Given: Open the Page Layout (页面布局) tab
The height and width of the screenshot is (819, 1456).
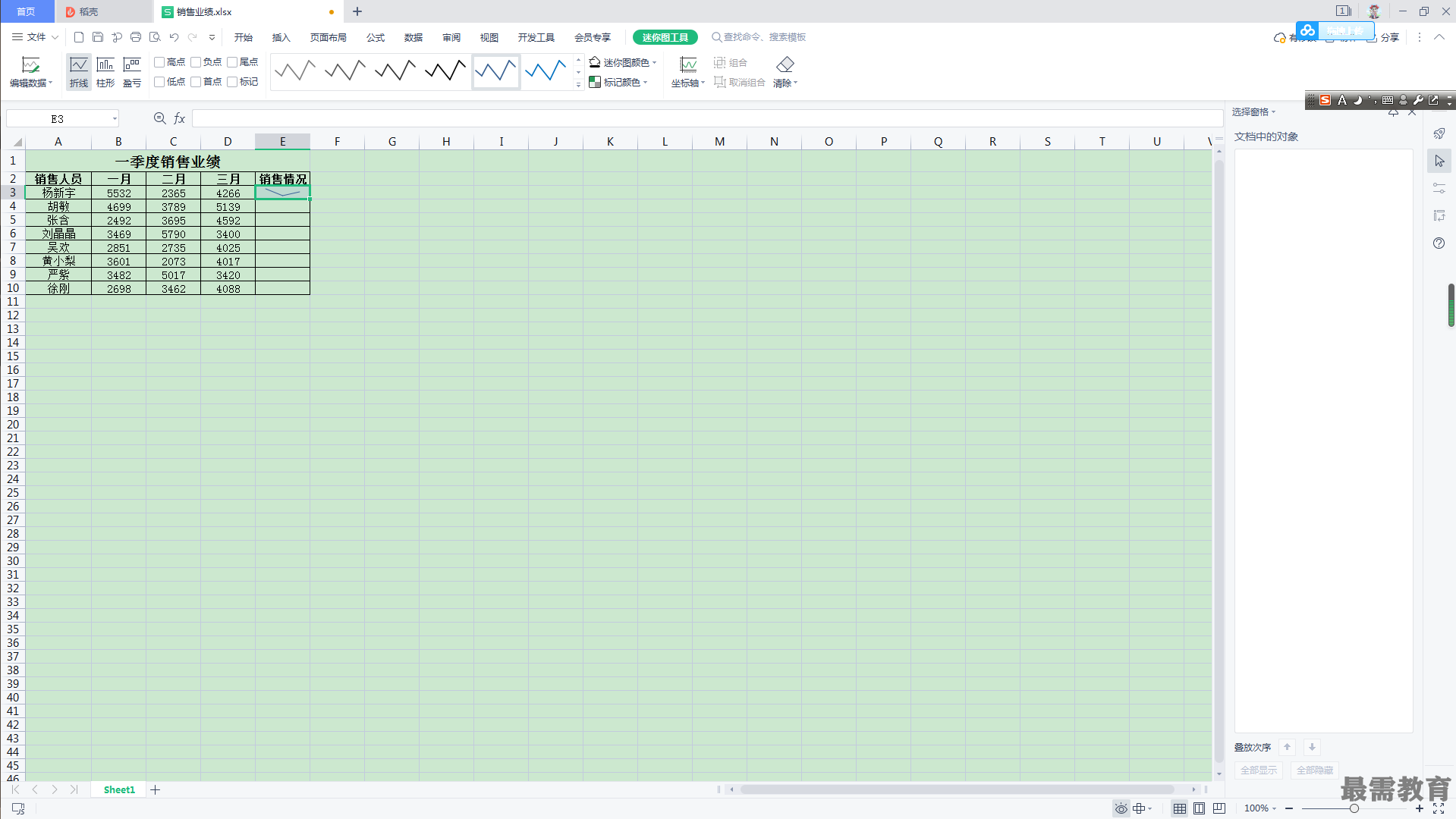Looking at the screenshot, I should click(x=329, y=37).
